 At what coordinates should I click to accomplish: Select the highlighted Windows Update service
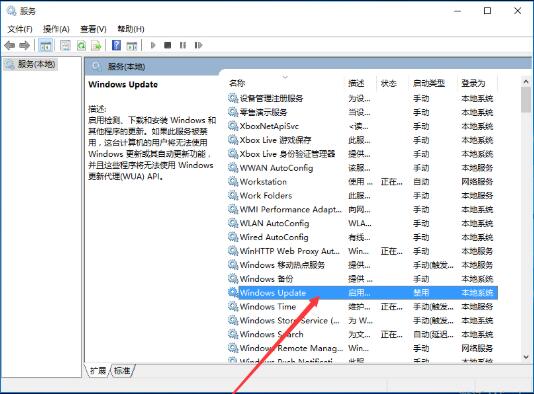point(362,293)
